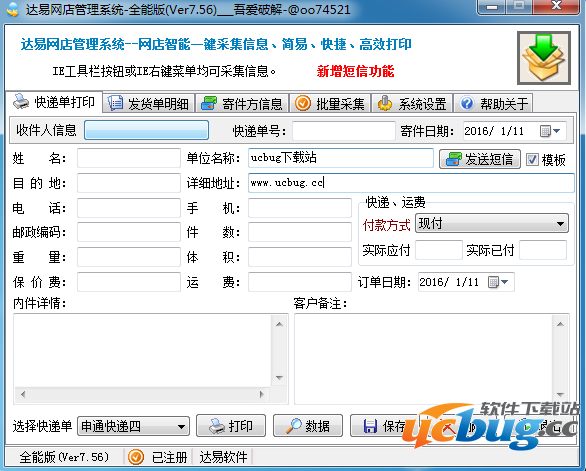Close the 达易网店管理系统 window
This screenshot has height=471, width=586.
coord(556,6)
